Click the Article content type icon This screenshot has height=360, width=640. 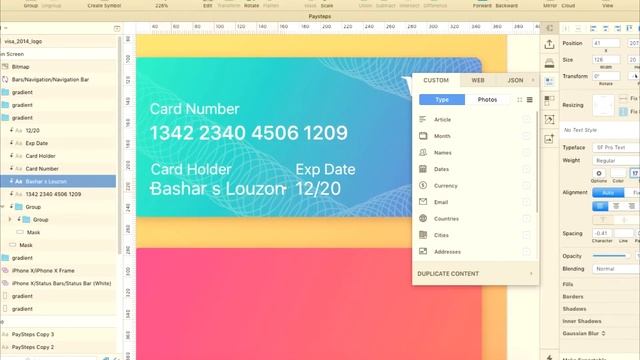click(423, 119)
